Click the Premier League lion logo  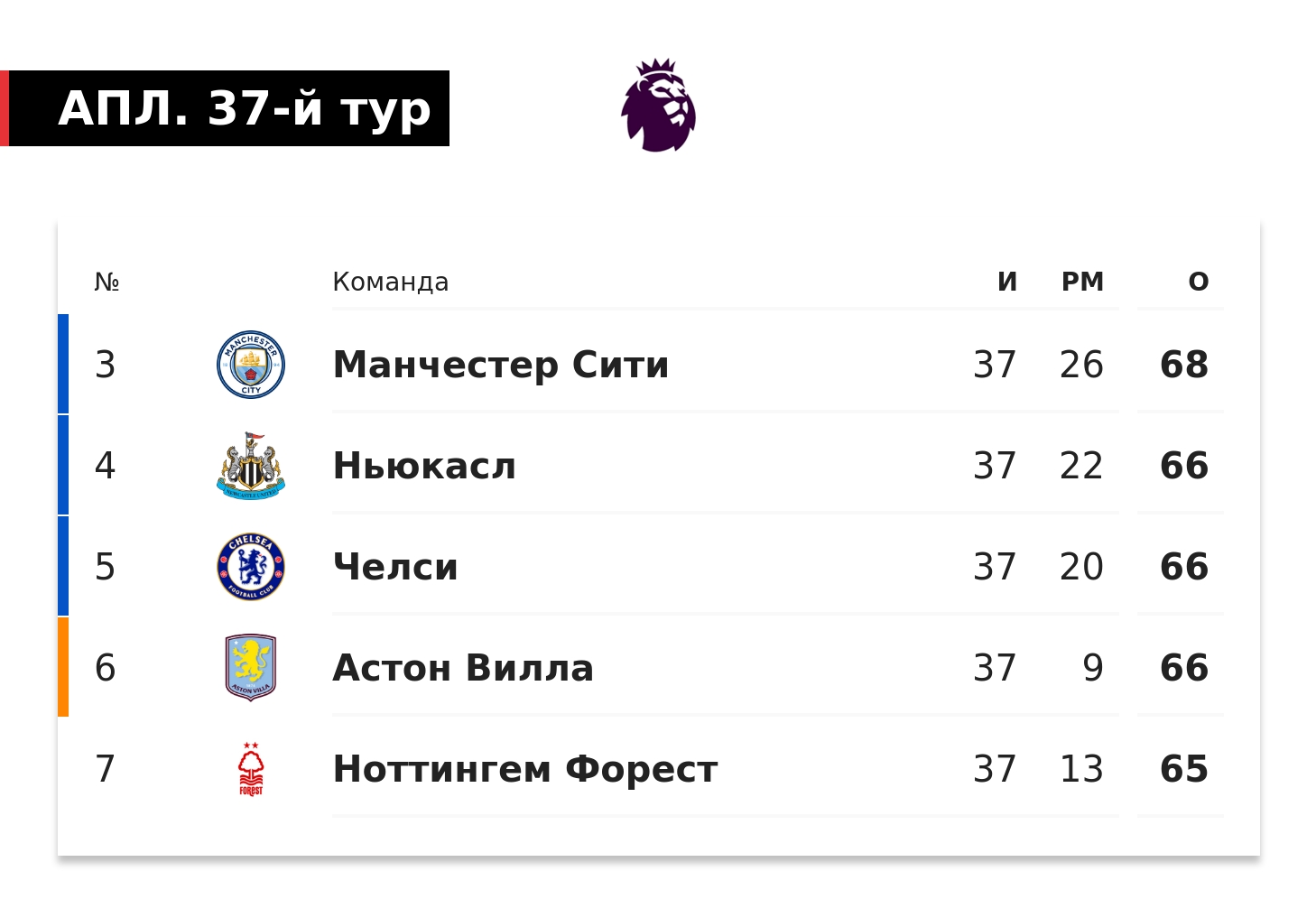[658, 106]
